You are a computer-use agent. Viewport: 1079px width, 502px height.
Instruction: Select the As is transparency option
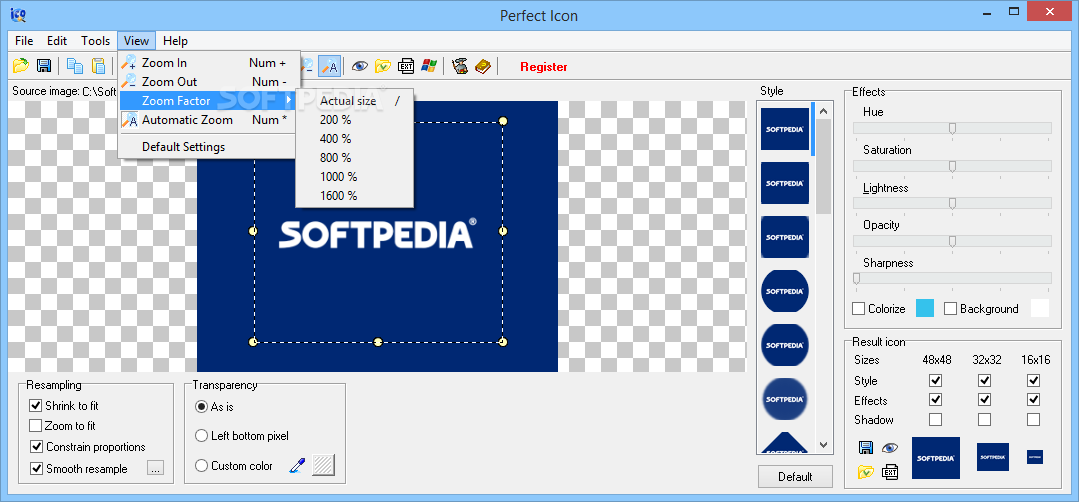(202, 406)
